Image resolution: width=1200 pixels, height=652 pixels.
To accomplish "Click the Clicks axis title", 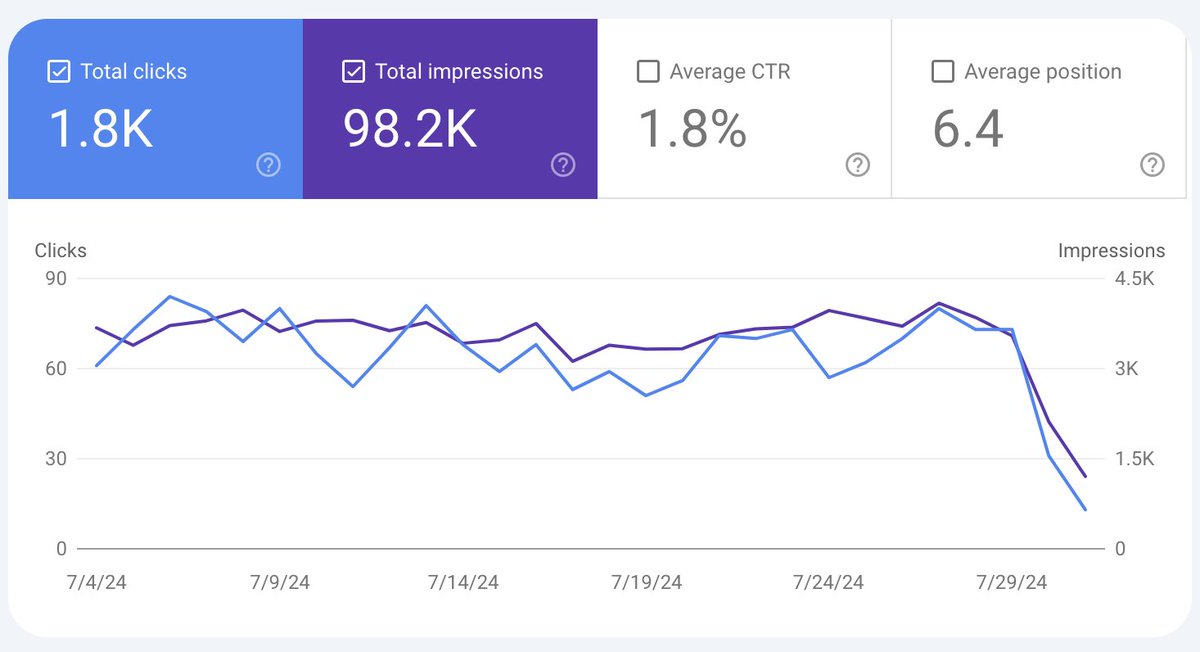I will (x=61, y=251).
